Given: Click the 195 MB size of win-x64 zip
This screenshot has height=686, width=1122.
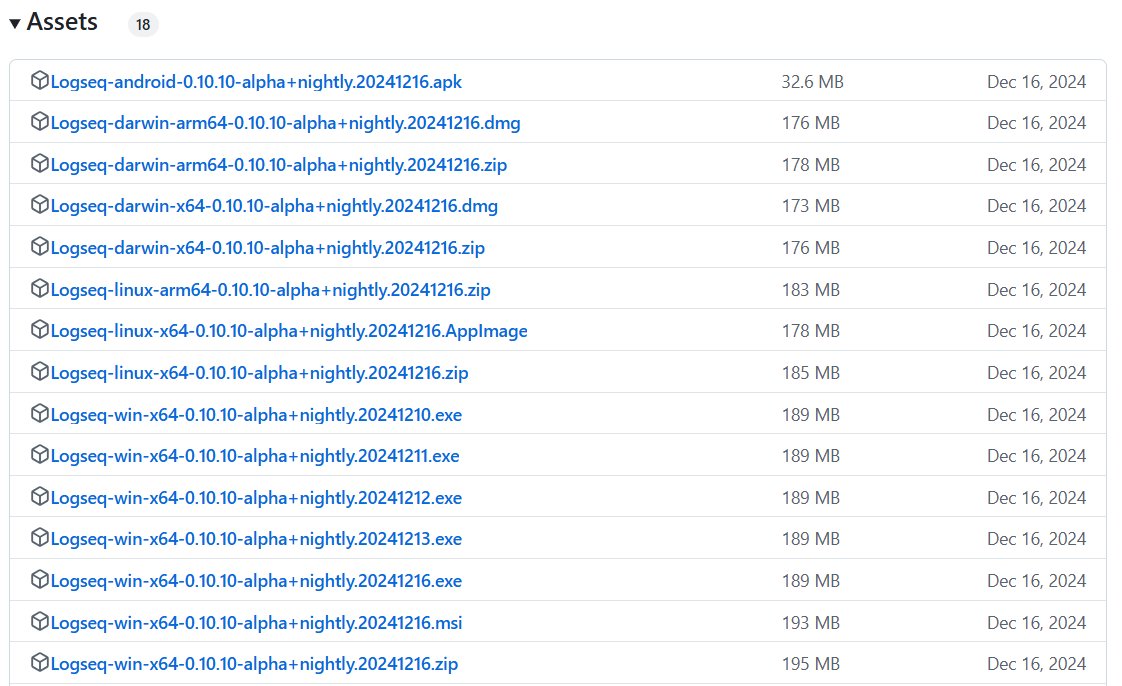Looking at the screenshot, I should [x=811, y=664].
